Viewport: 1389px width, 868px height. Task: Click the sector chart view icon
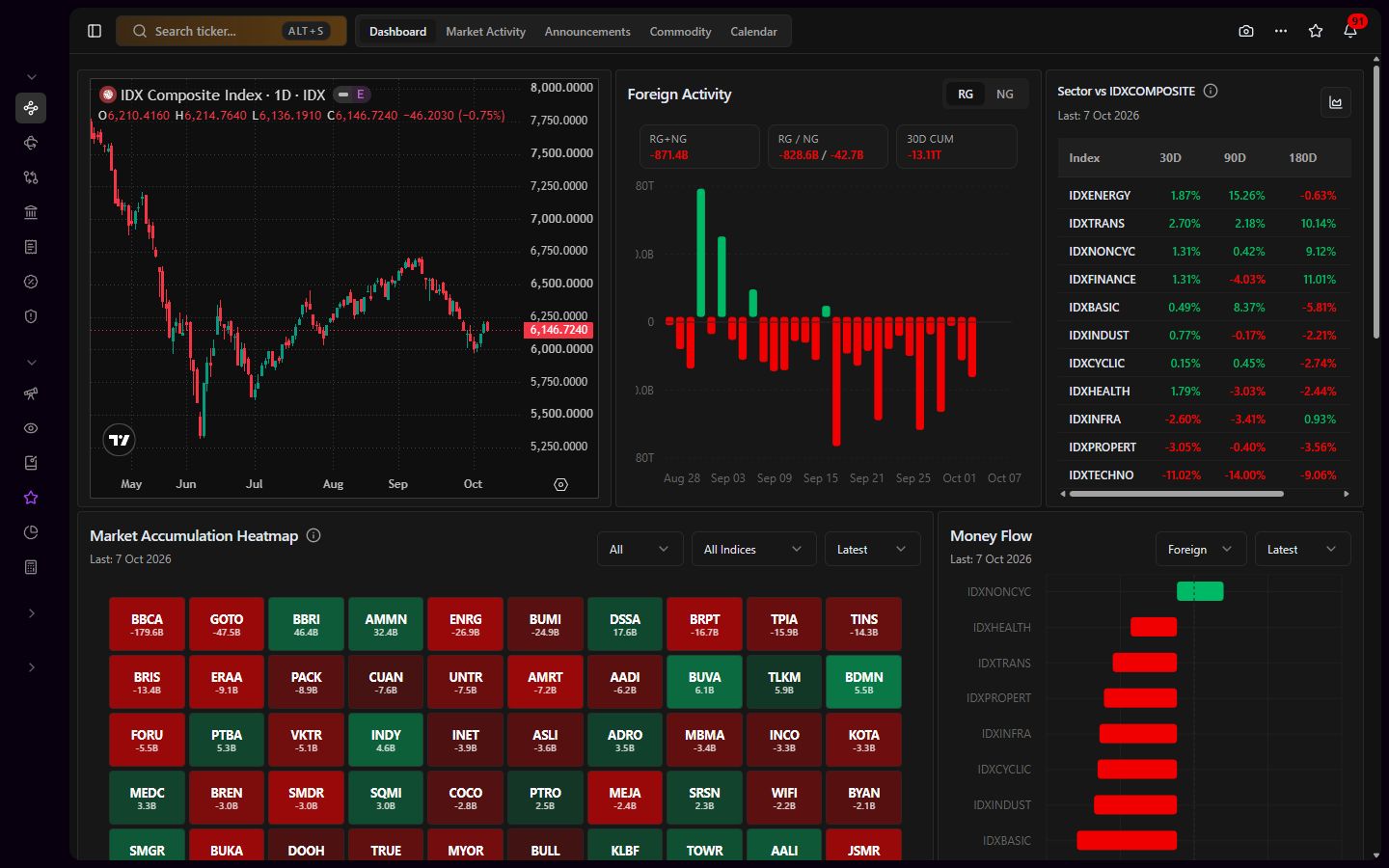point(1336,102)
